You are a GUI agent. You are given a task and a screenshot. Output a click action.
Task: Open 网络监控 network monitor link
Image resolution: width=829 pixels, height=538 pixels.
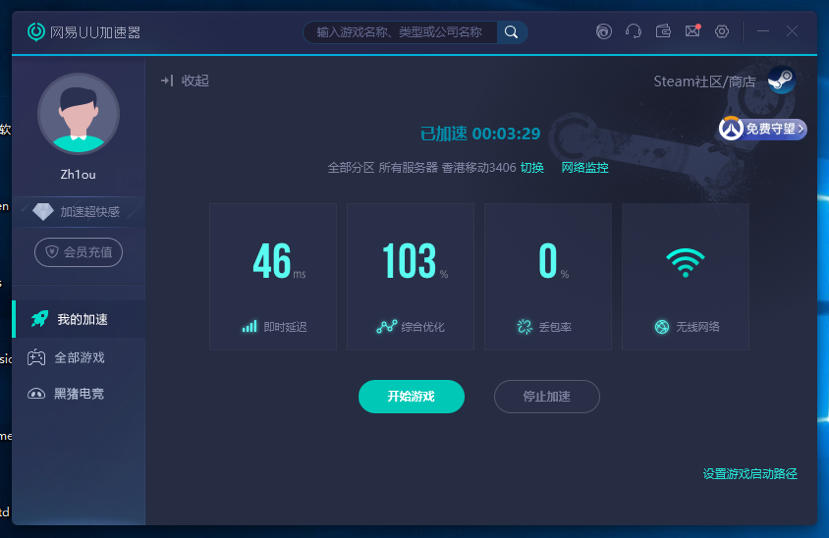pos(585,168)
